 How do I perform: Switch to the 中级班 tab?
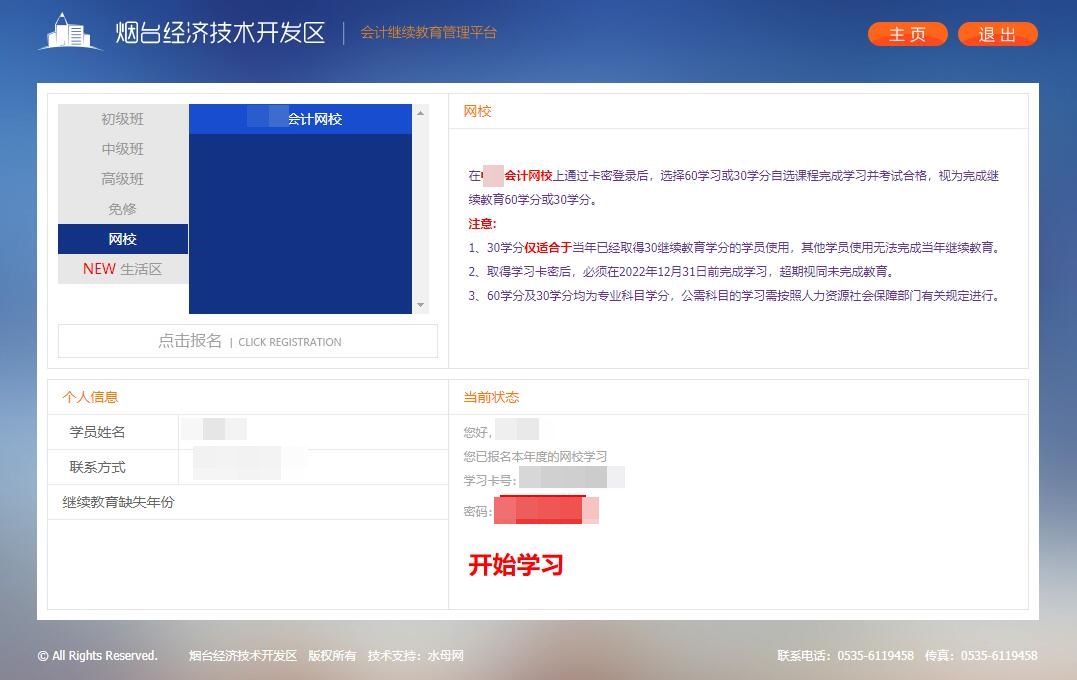pyautogui.click(x=122, y=149)
